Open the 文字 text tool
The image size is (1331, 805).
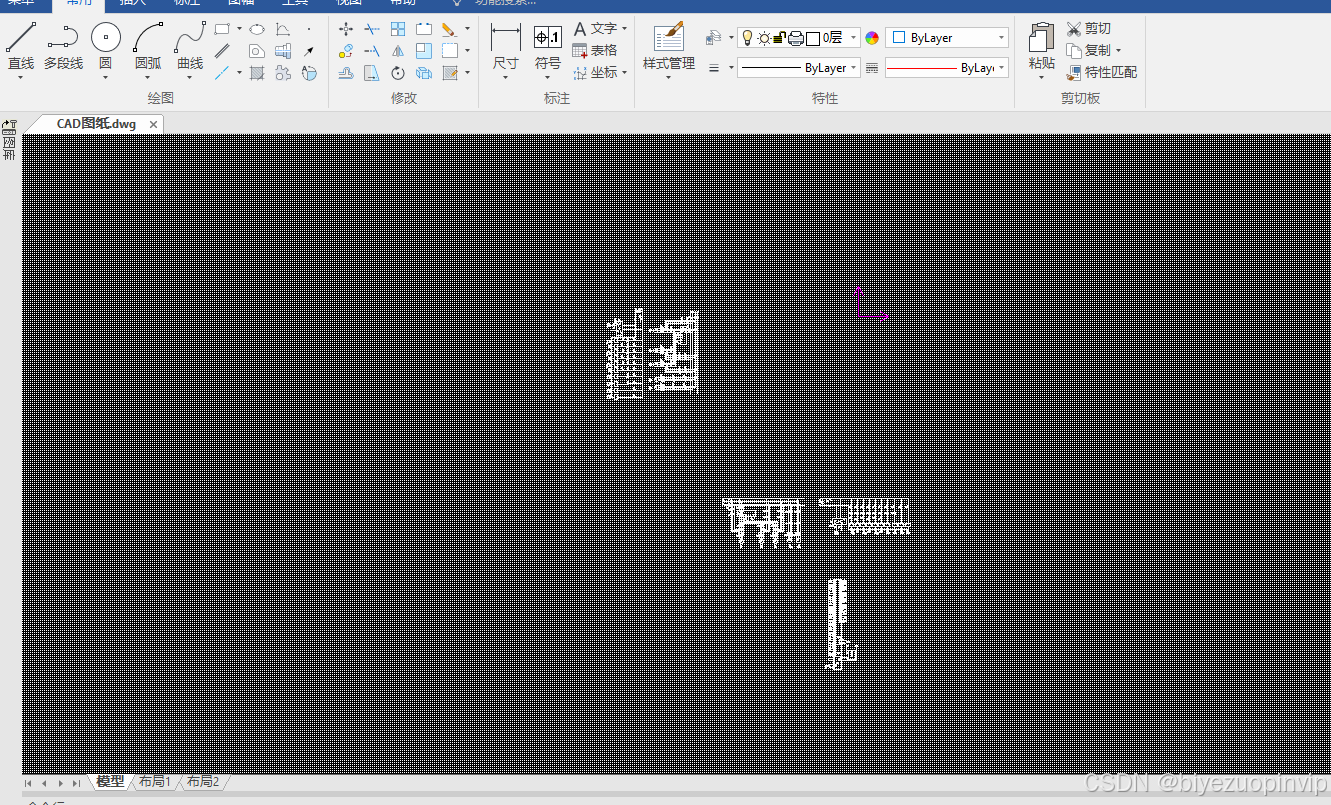pos(595,29)
